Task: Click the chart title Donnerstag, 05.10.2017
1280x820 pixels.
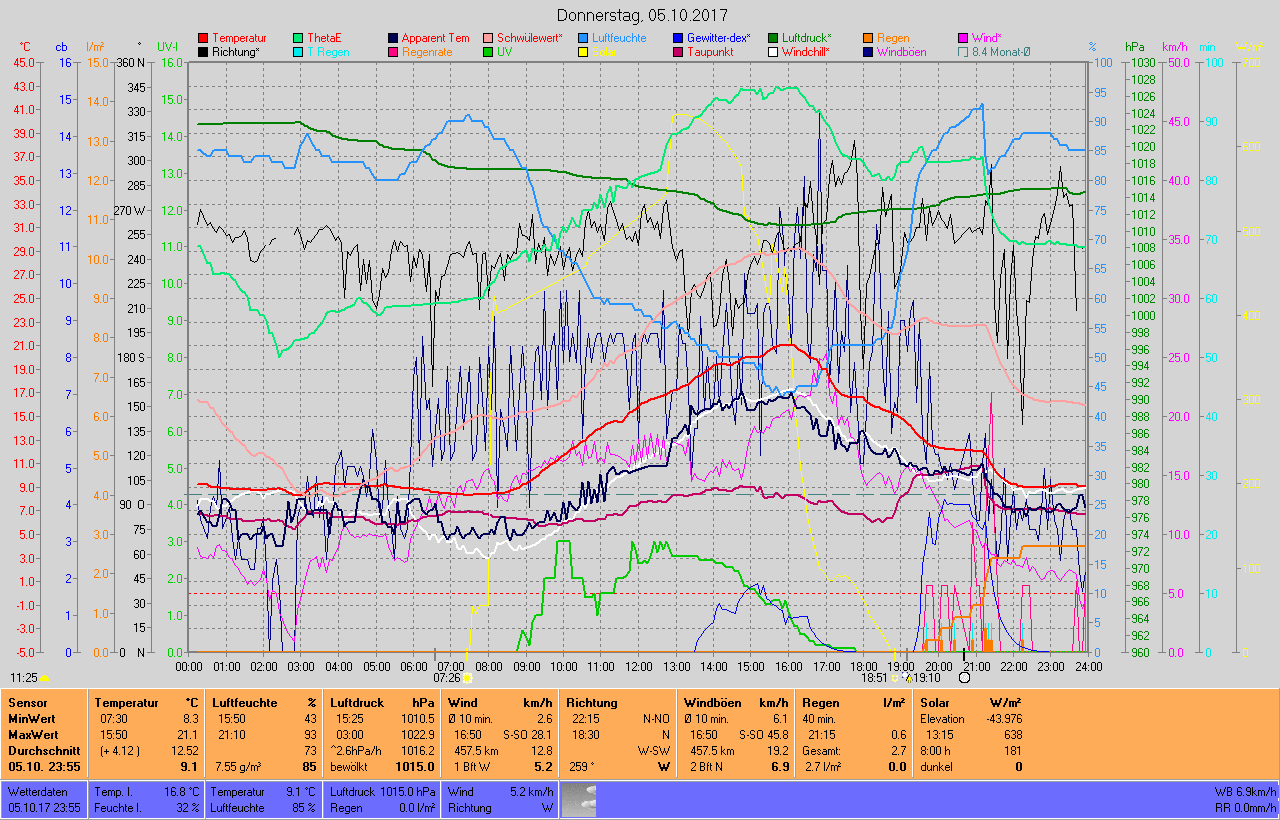Action: tap(642, 16)
